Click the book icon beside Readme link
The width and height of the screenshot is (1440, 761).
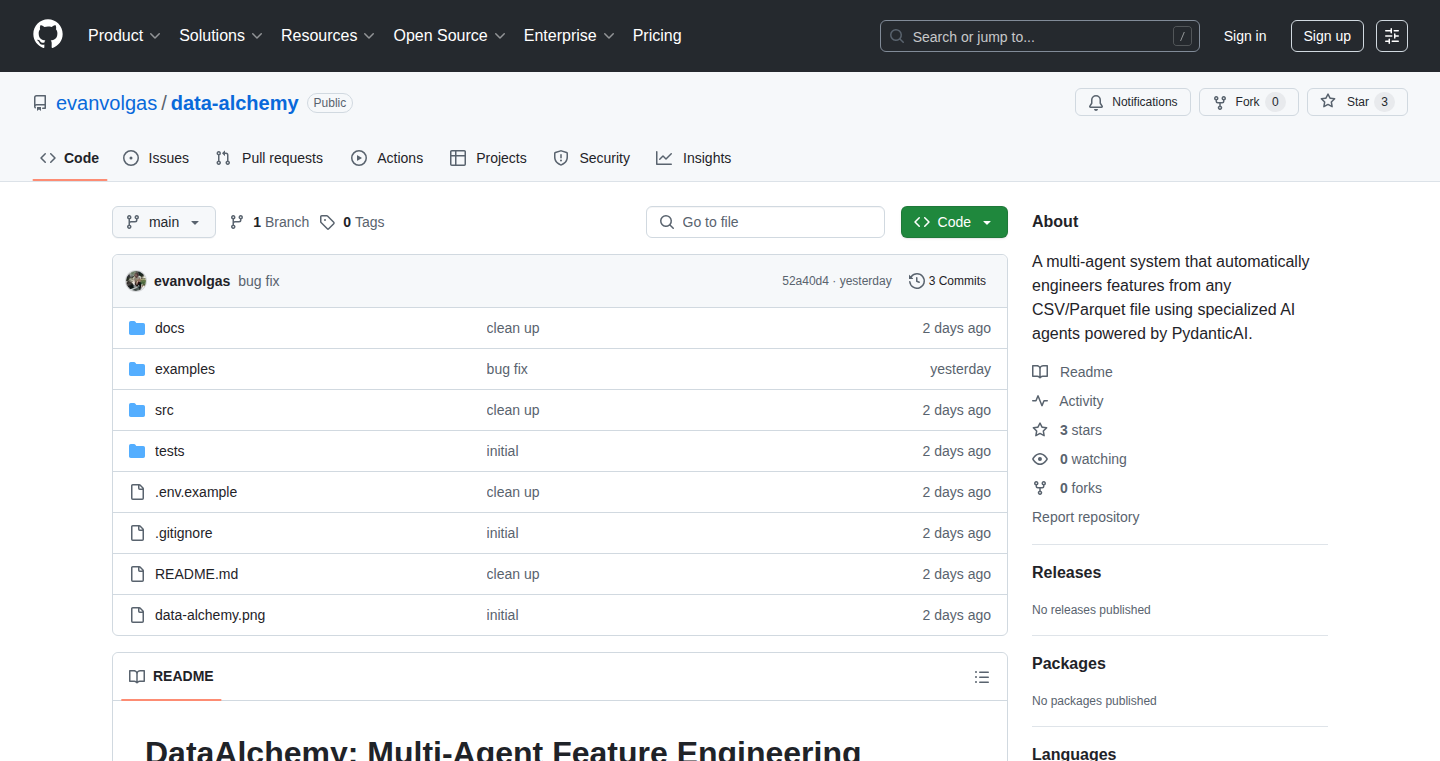(1040, 372)
